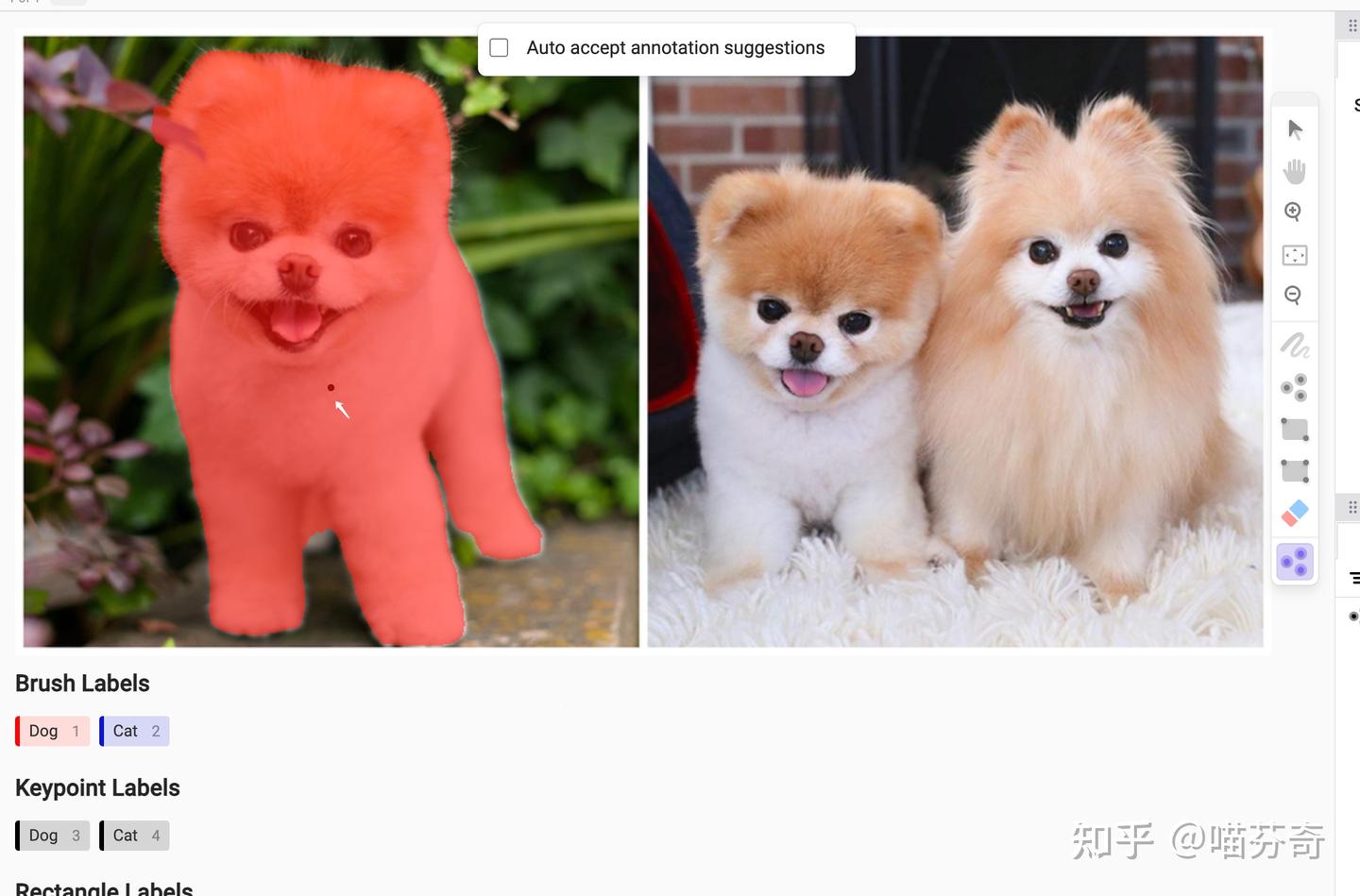Activate the purple smart keypoint tool
Viewport: 1360px width, 896px height.
[1295, 562]
